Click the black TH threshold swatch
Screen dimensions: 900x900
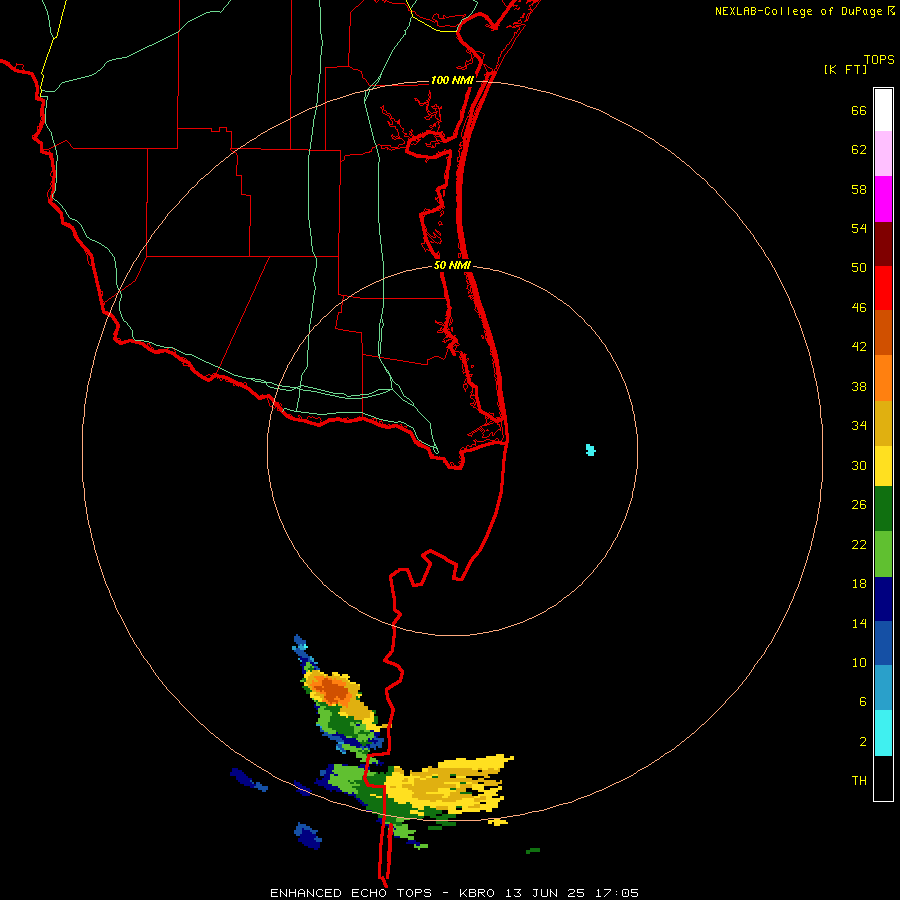(x=883, y=778)
